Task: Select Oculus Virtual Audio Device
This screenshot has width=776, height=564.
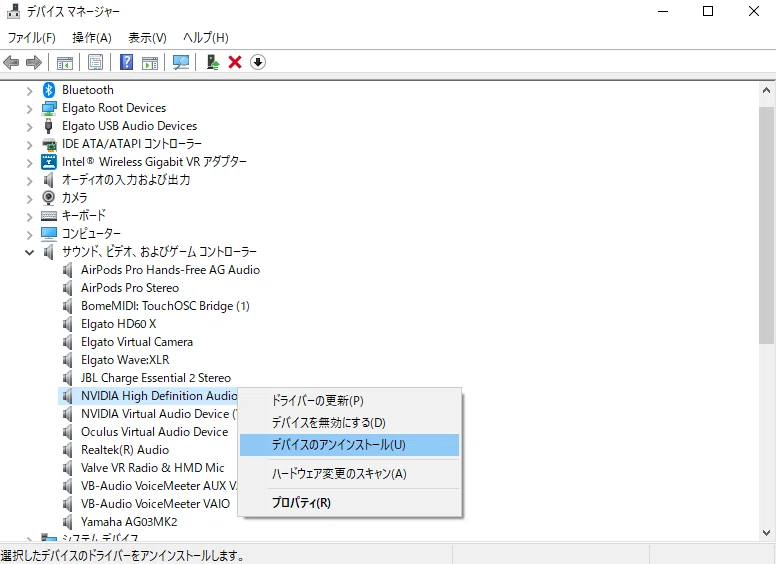Action: point(154,432)
